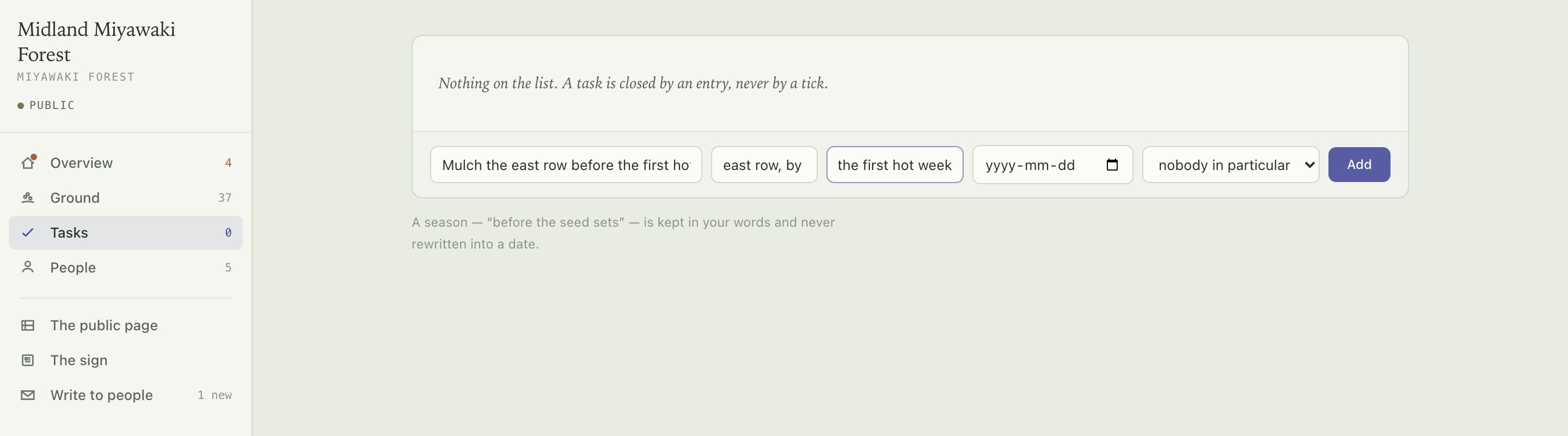
Task: Click the PUBLIC status indicator
Action: (46, 105)
